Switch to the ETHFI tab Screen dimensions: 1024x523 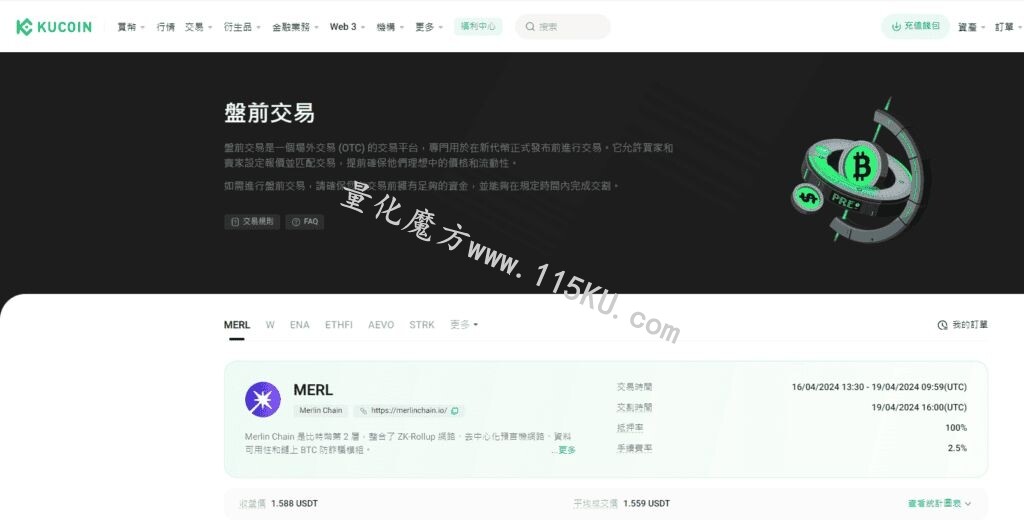click(x=338, y=325)
